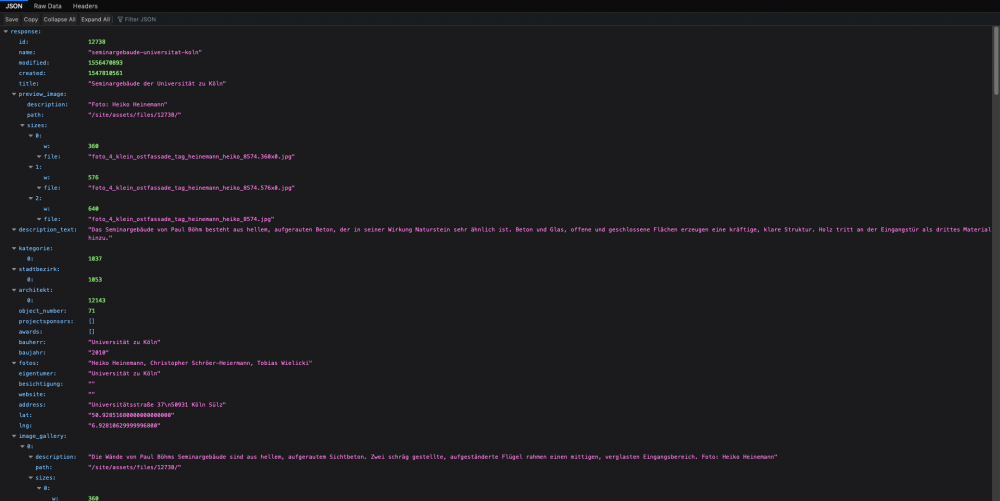Select the projectsponsors empty array
Image resolution: width=1000 pixels, height=501 pixels.
coord(91,321)
